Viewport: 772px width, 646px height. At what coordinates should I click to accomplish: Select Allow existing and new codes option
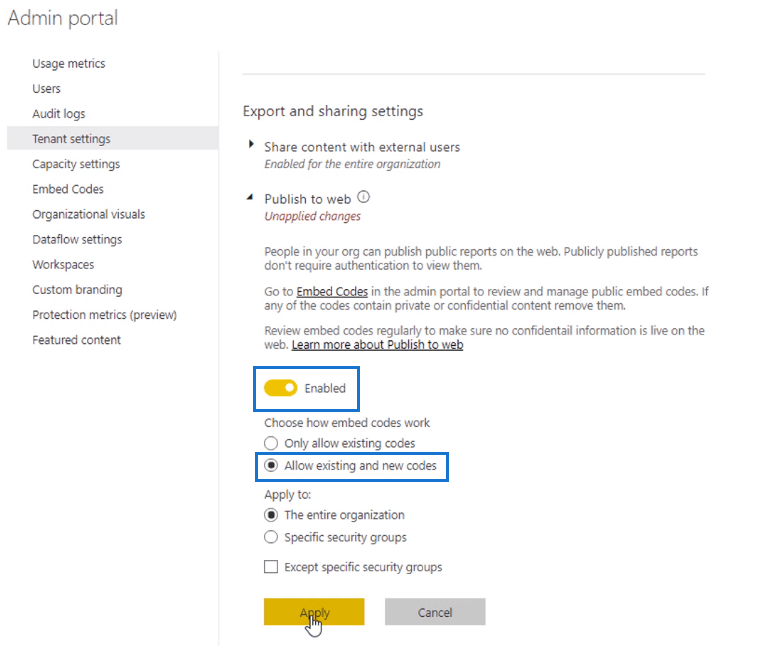click(271, 465)
